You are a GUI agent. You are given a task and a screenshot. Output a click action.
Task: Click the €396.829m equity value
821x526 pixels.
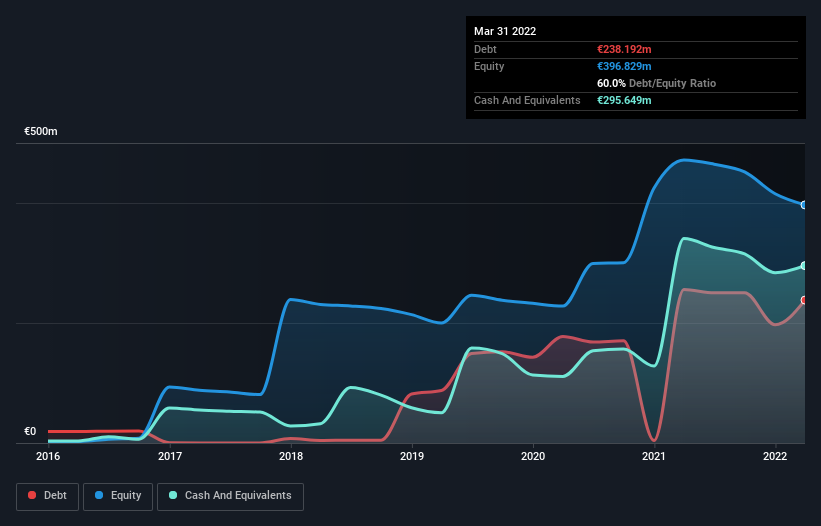(624, 66)
